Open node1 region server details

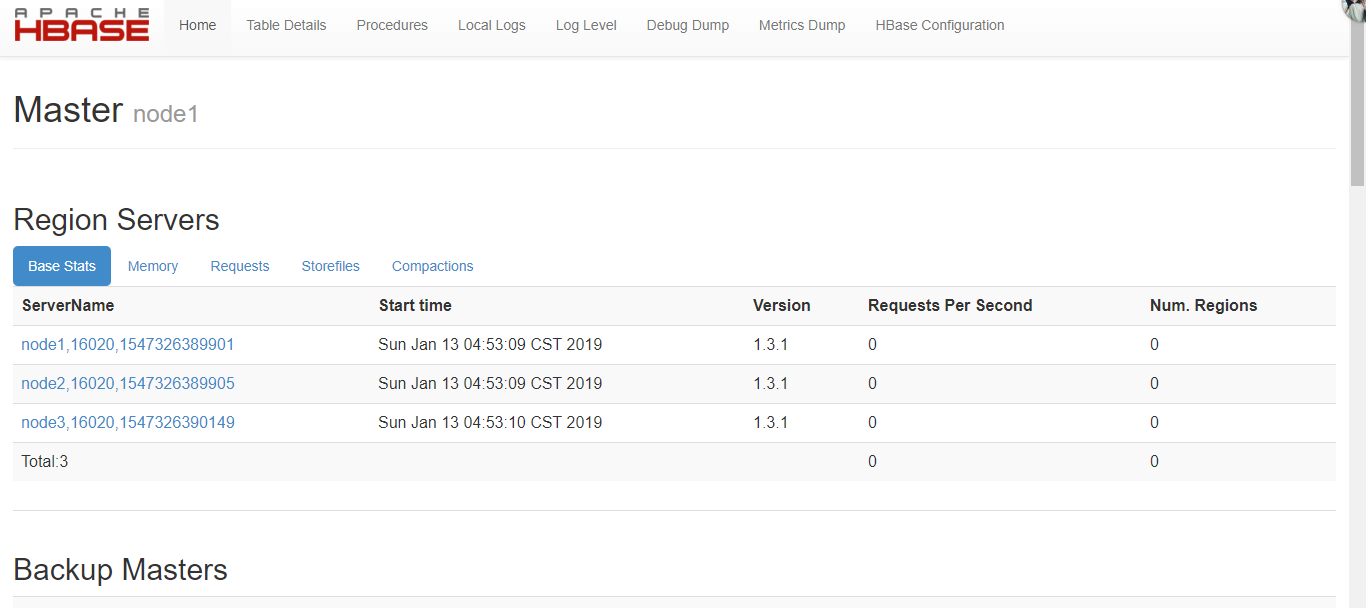[127, 344]
